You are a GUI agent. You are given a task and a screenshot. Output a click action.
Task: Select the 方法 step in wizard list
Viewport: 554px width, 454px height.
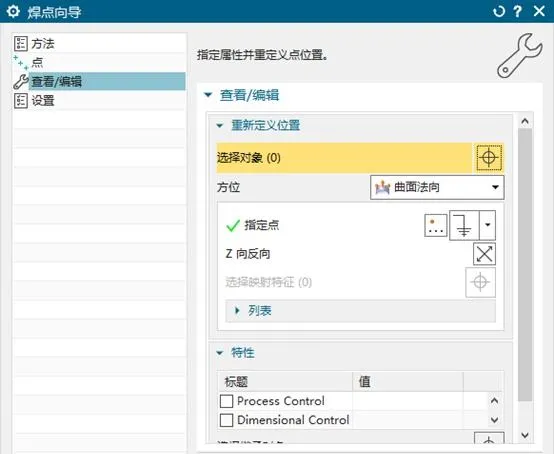[x=99, y=43]
